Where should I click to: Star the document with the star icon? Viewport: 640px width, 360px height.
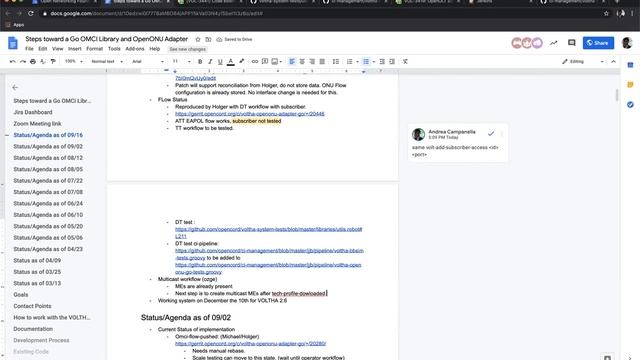click(198, 40)
